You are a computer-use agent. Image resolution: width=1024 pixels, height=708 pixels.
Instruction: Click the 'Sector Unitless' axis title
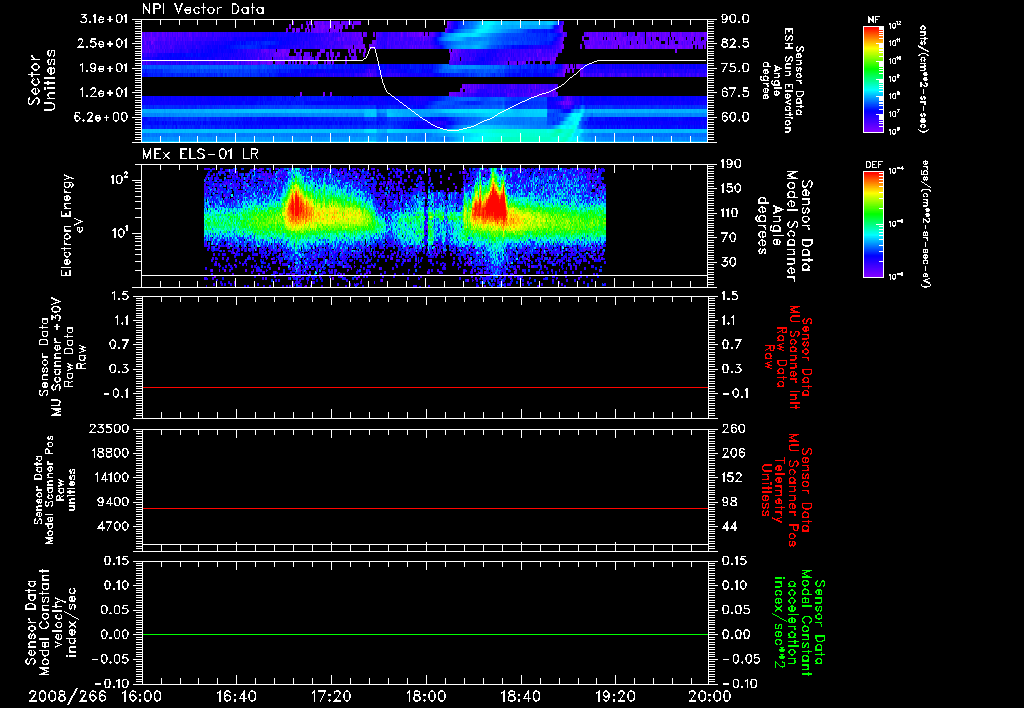click(41, 80)
